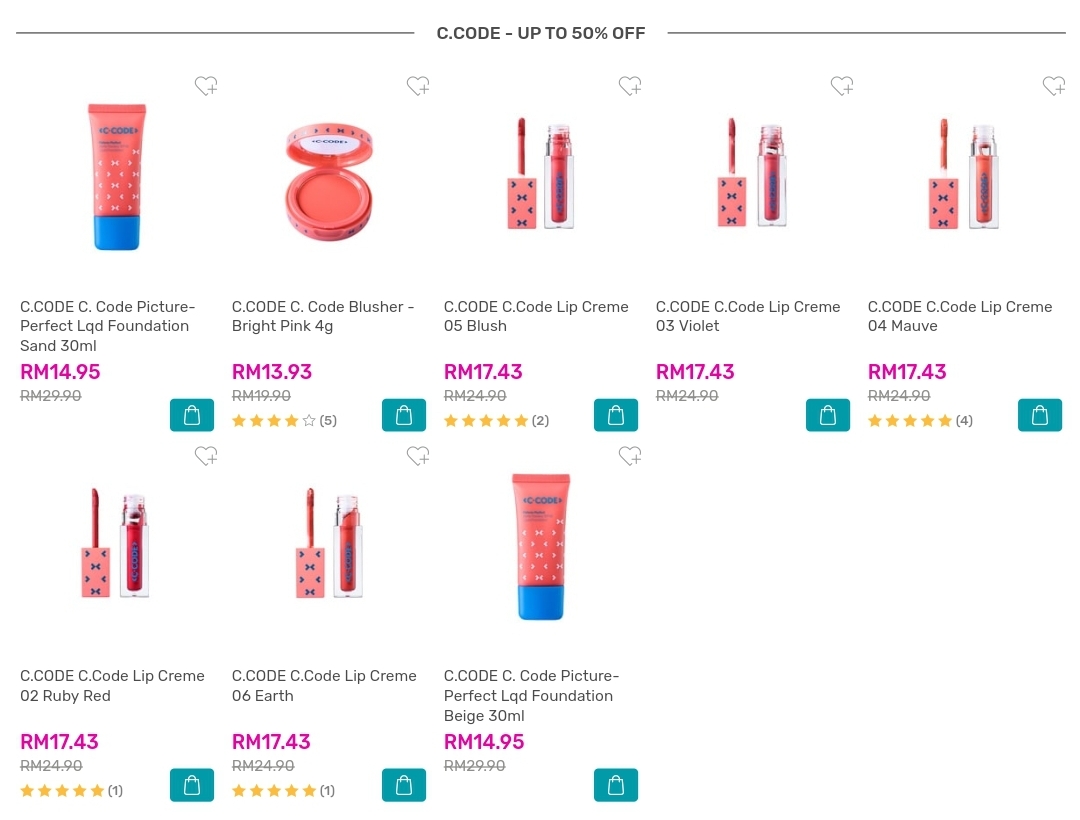Add Lip Creme 04 Mauve to cart
This screenshot has height=820, width=1080.
[1040, 415]
